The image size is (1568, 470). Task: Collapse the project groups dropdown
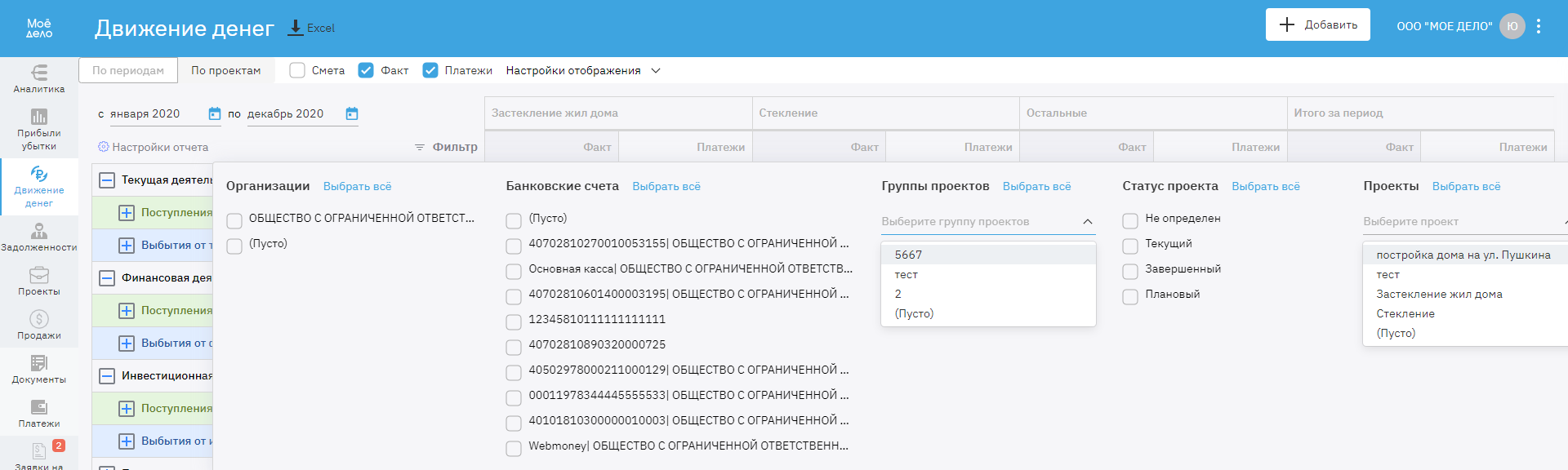[1087, 222]
